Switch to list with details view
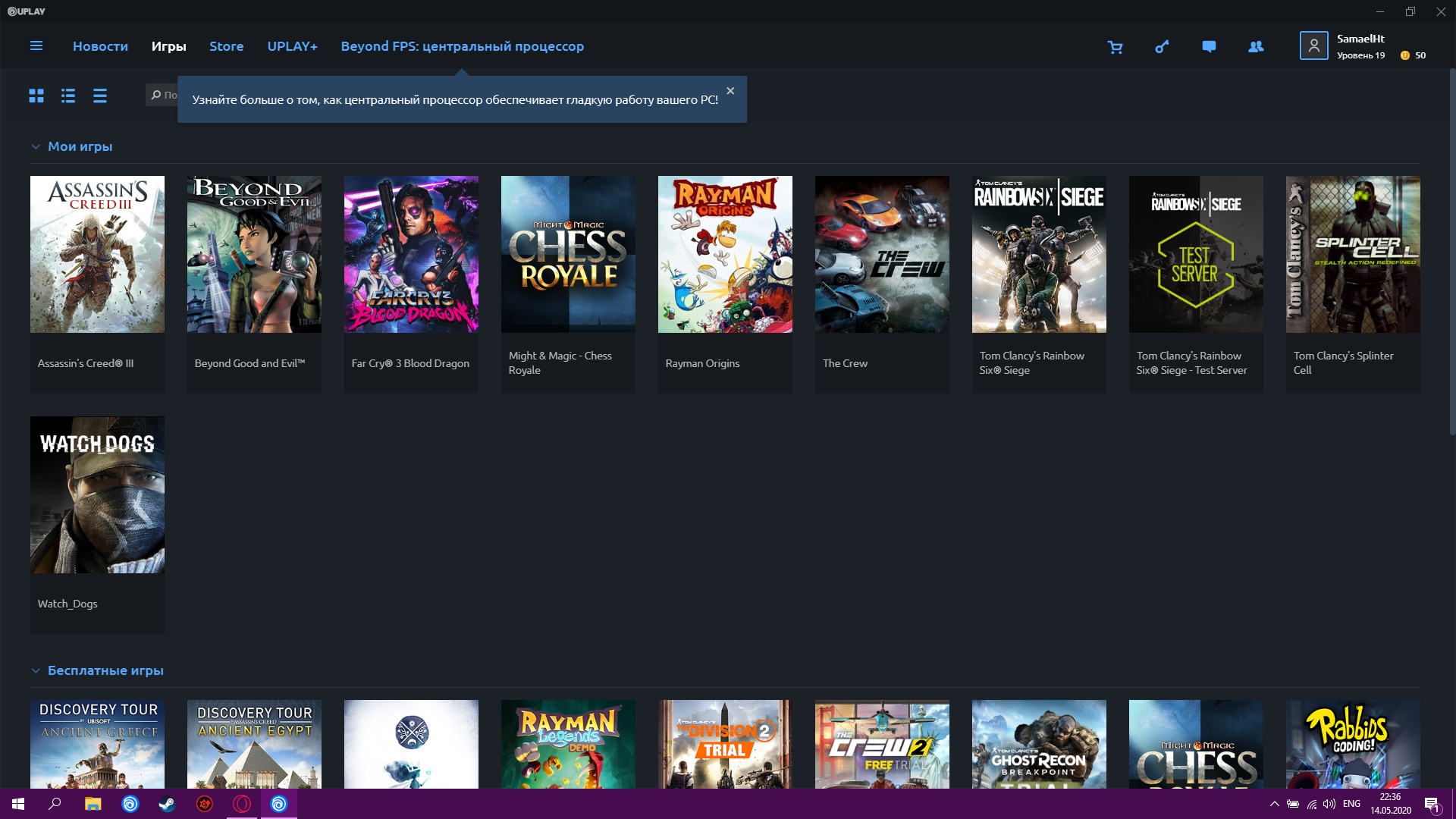1456x819 pixels. click(68, 96)
